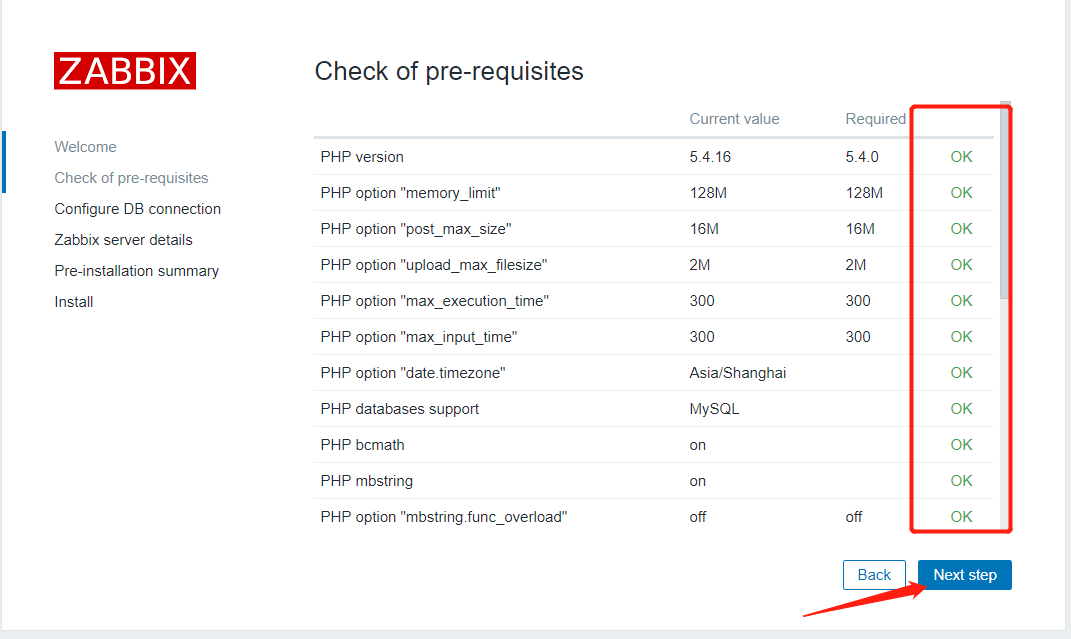
Task: Click the memory_limit option row
Action: tap(654, 193)
